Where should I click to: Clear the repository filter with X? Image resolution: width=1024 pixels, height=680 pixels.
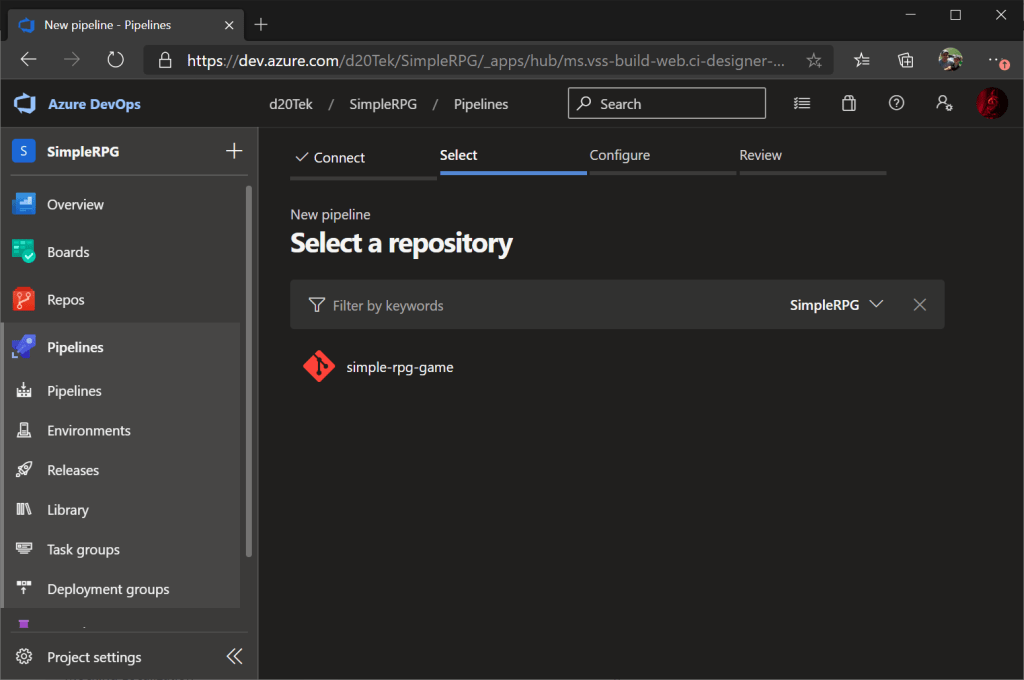[x=920, y=305]
